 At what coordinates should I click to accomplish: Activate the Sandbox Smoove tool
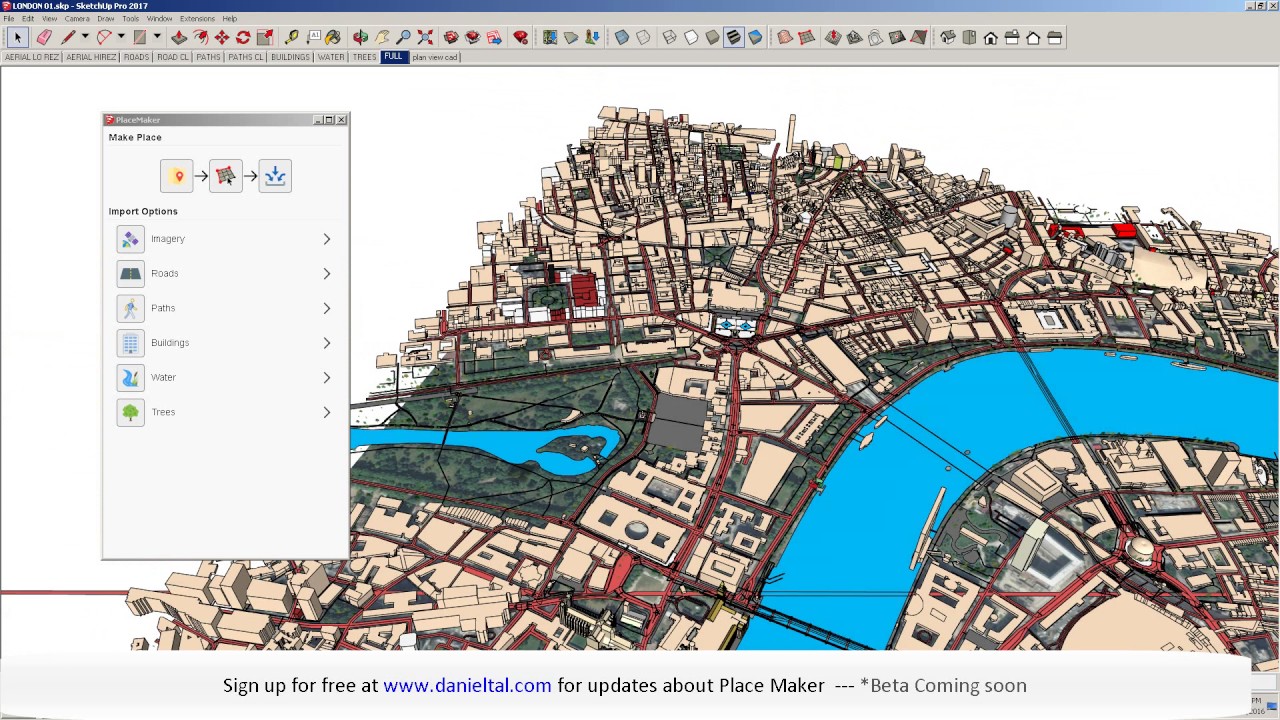833,37
